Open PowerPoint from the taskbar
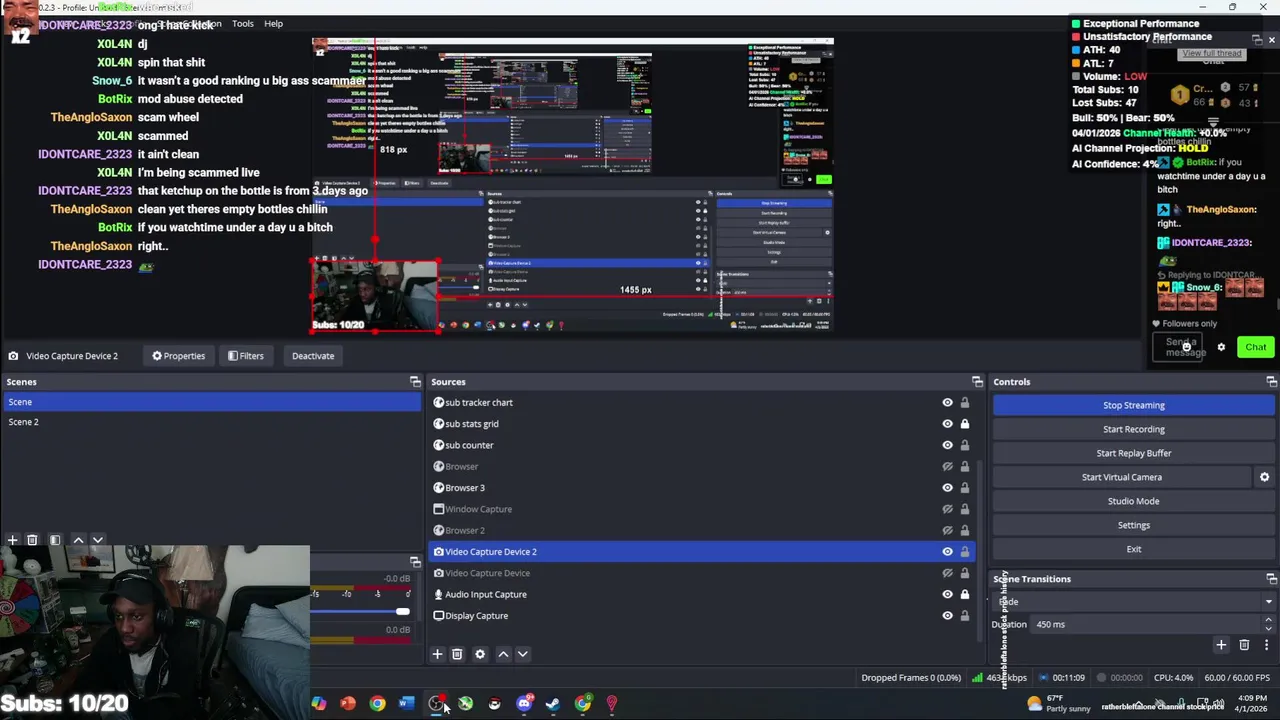This screenshot has width=1280, height=720. (348, 704)
